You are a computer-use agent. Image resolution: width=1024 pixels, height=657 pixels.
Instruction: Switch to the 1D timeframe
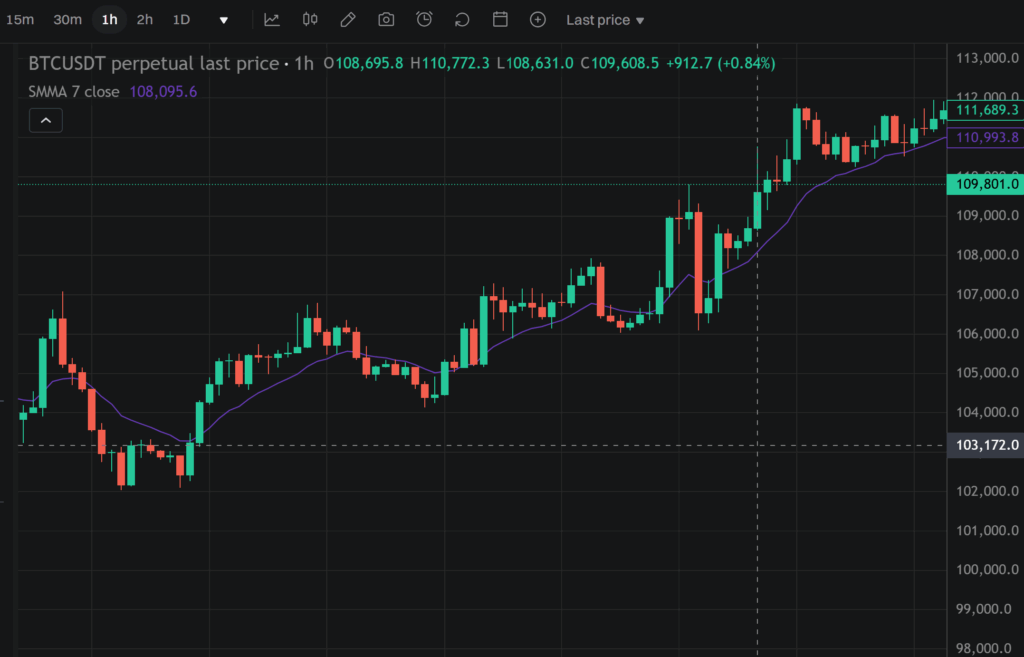point(181,19)
